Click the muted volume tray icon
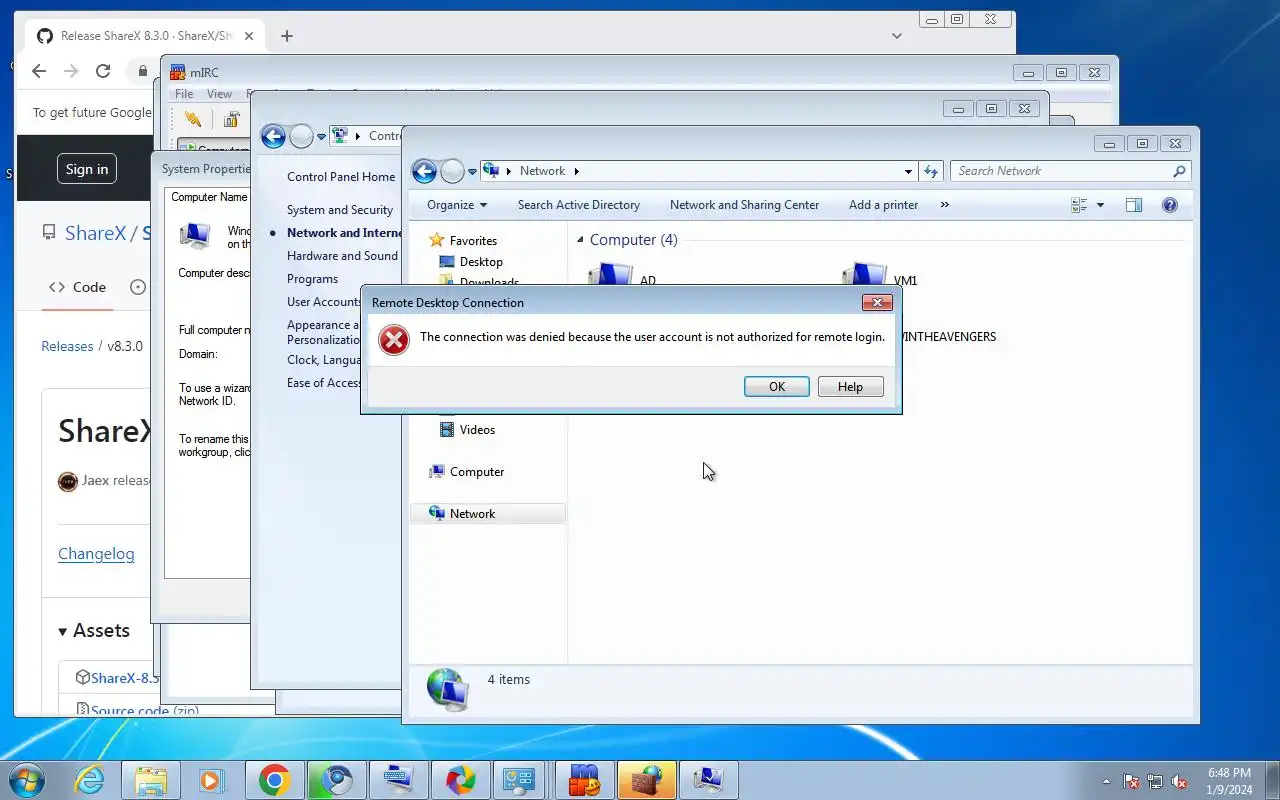 pos(1179,781)
